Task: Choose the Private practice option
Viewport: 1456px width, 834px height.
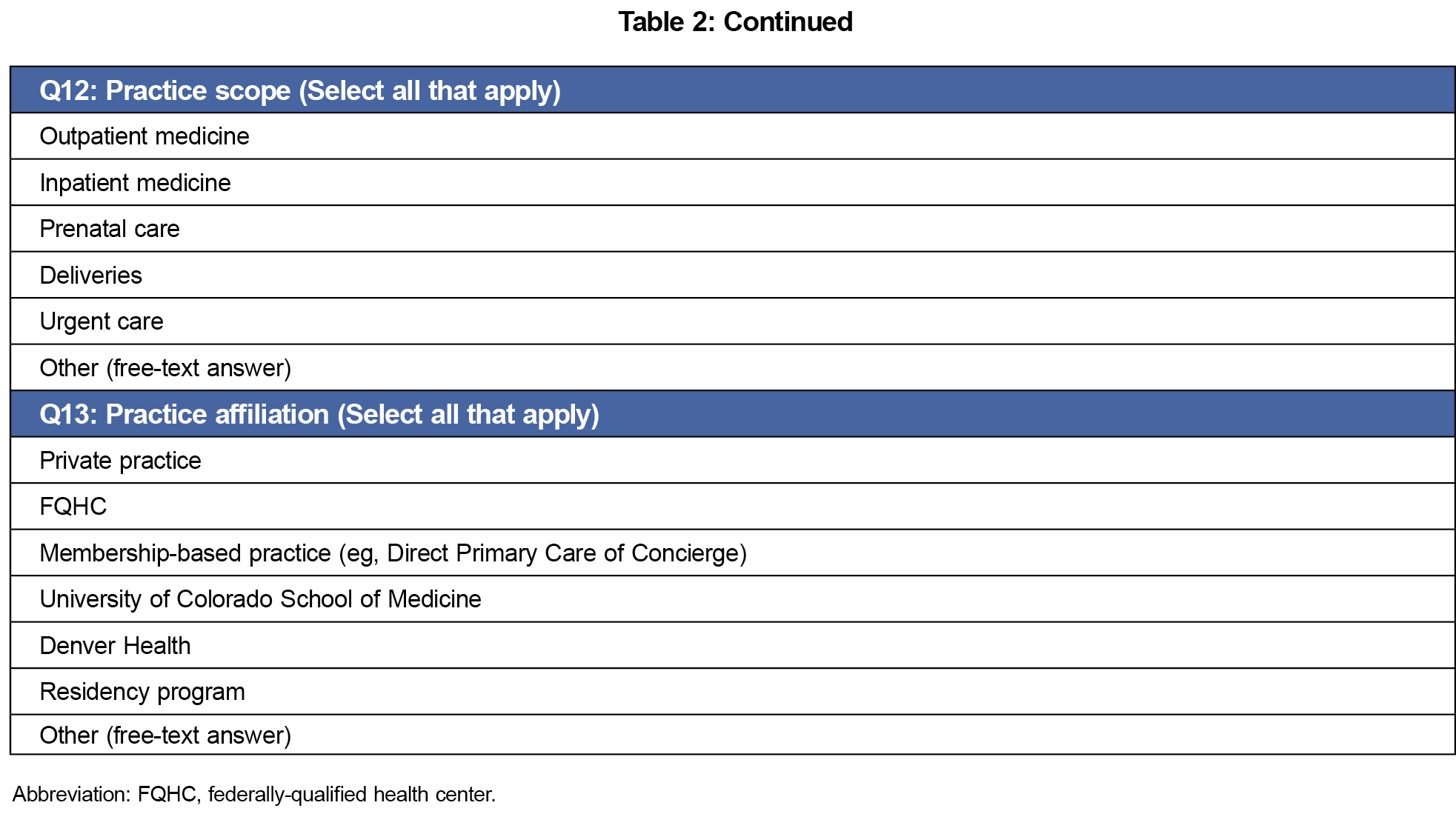Action: (x=120, y=461)
